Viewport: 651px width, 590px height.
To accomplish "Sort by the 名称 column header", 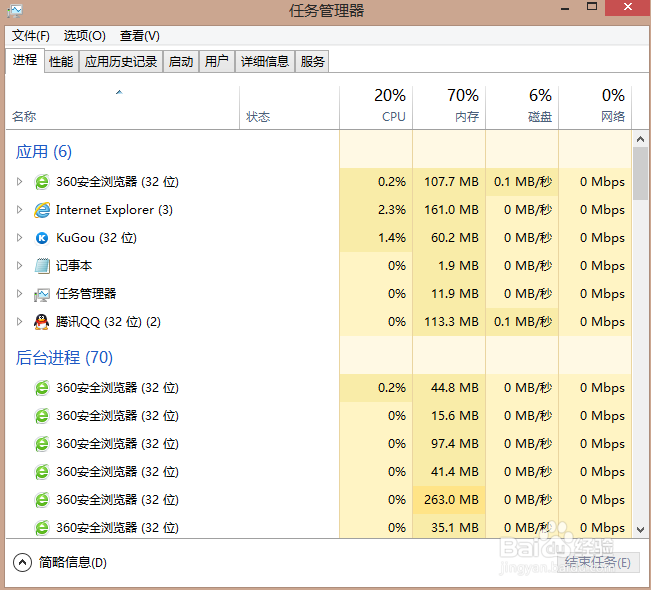I will [122, 108].
